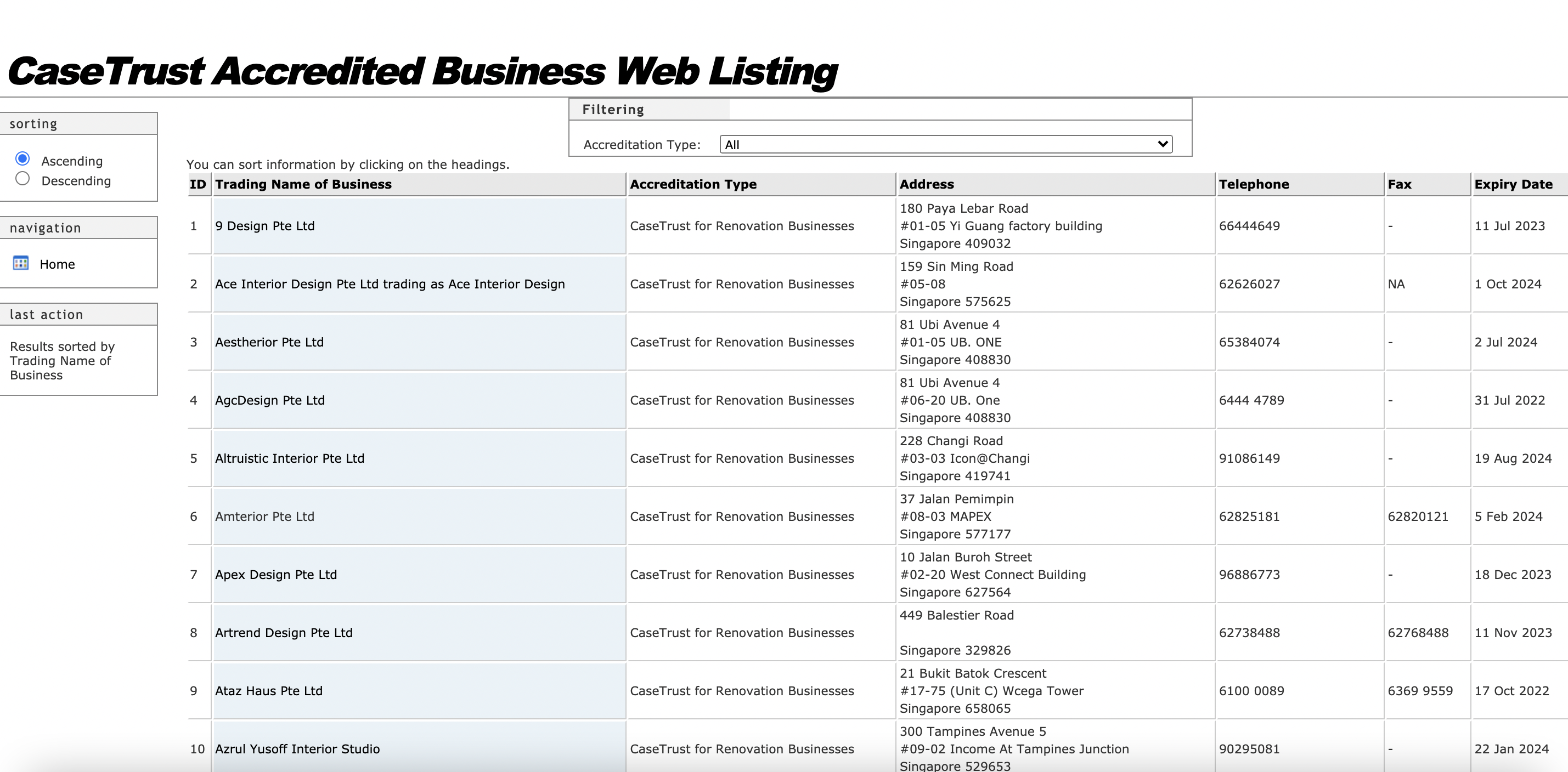
Task: Click the address 449 Balestier Road
Action: [x=956, y=615]
